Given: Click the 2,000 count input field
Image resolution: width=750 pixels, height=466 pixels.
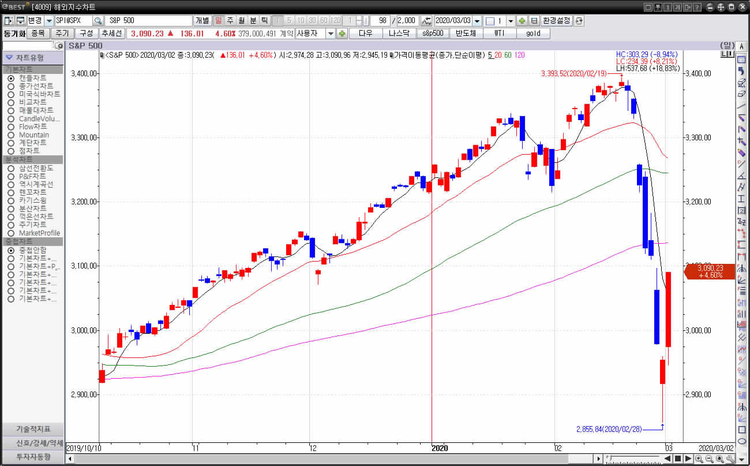Looking at the screenshot, I should point(407,21).
